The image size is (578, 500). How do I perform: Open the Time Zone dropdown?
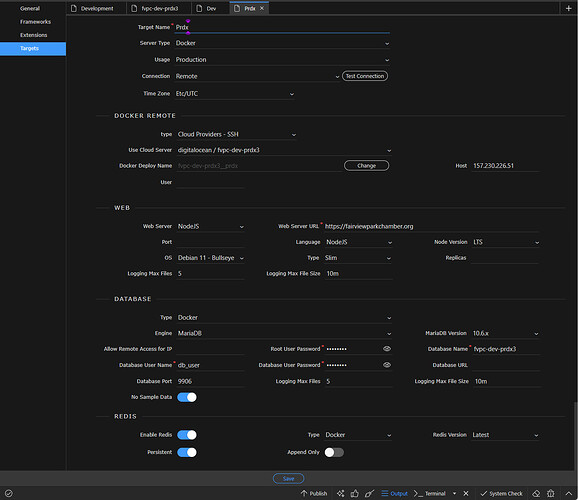coord(235,94)
